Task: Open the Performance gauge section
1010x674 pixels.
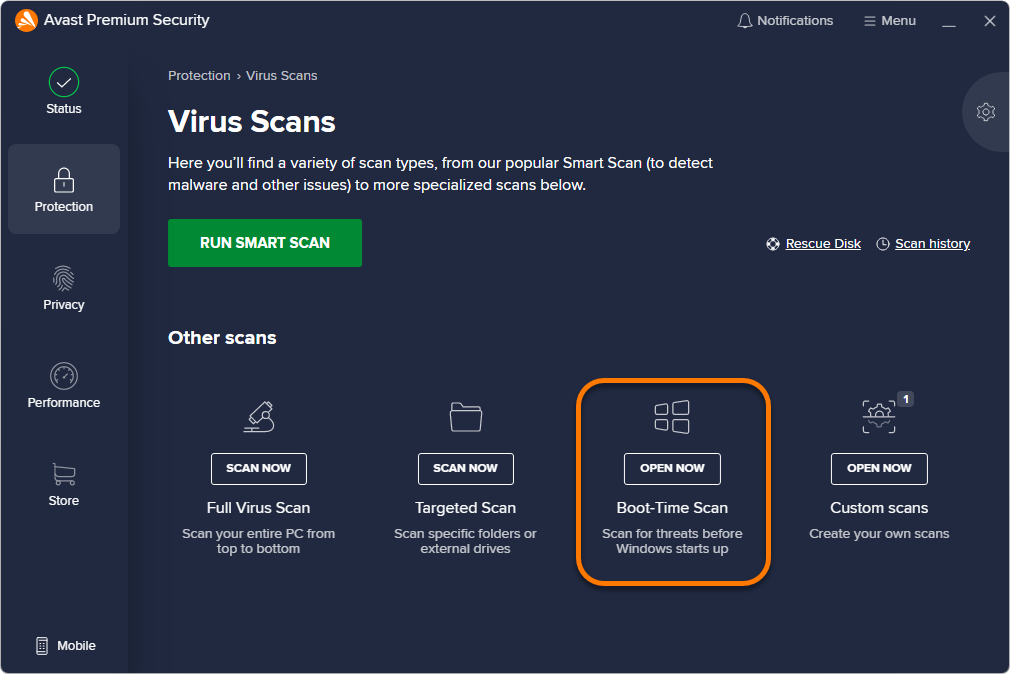Action: click(64, 376)
